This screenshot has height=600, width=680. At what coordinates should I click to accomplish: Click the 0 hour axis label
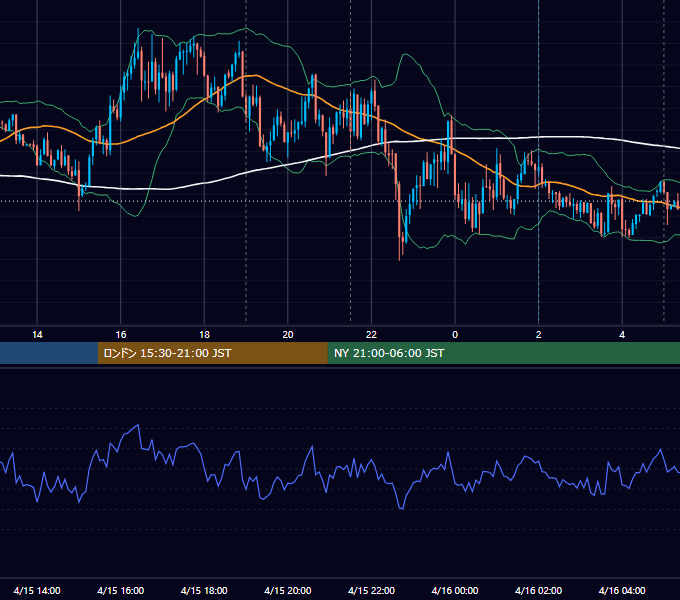455,335
